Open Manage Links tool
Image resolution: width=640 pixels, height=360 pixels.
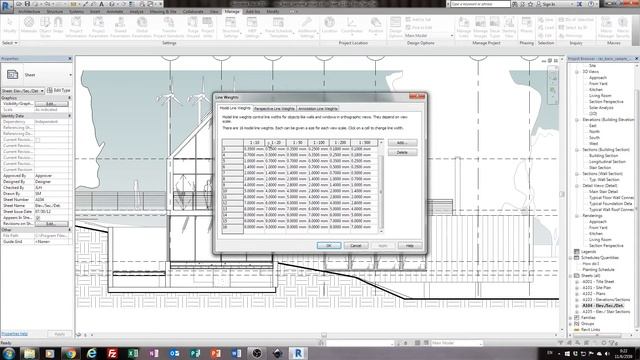pos(464,27)
